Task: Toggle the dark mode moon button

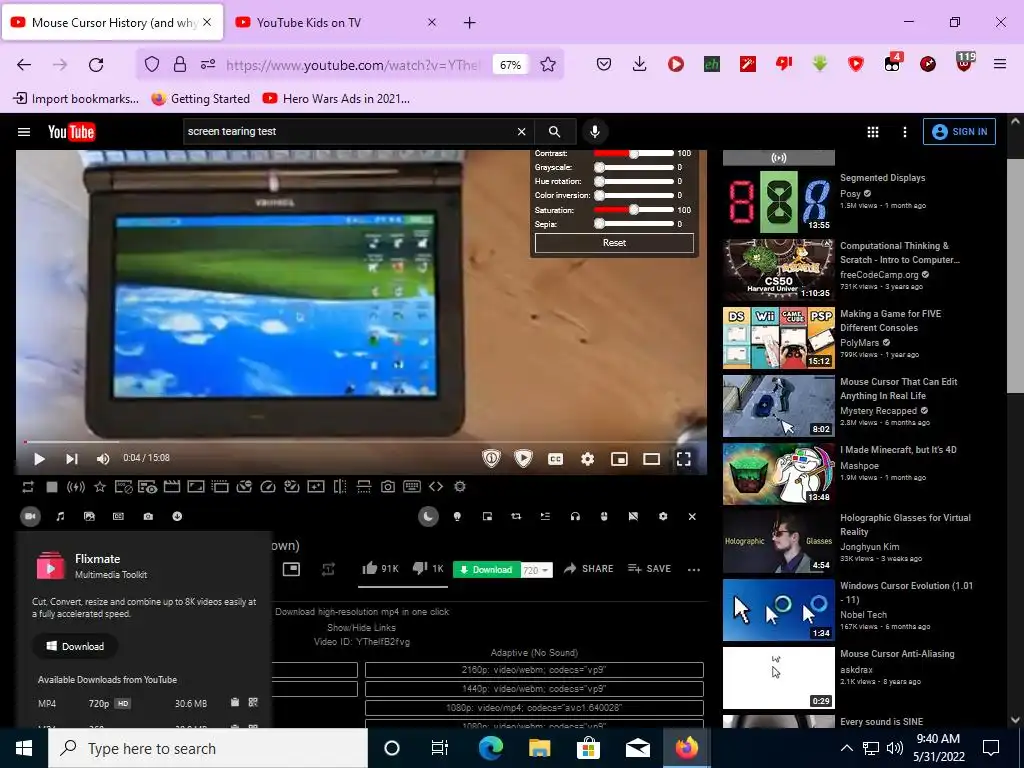Action: click(x=428, y=517)
